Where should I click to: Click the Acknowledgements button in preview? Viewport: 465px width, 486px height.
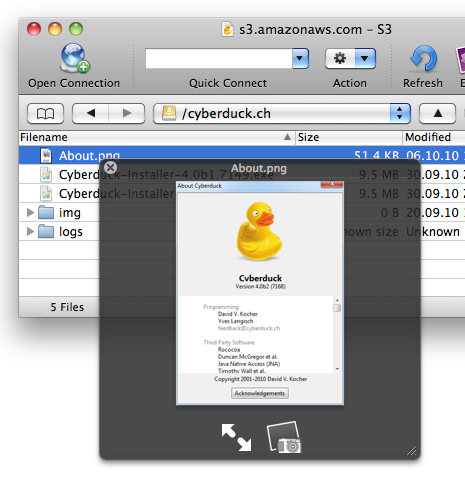point(260,393)
